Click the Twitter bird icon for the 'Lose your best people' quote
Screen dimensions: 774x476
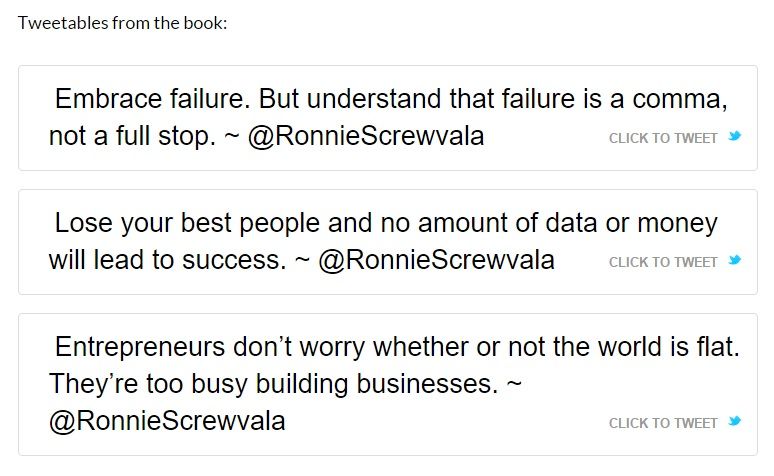[x=735, y=260]
